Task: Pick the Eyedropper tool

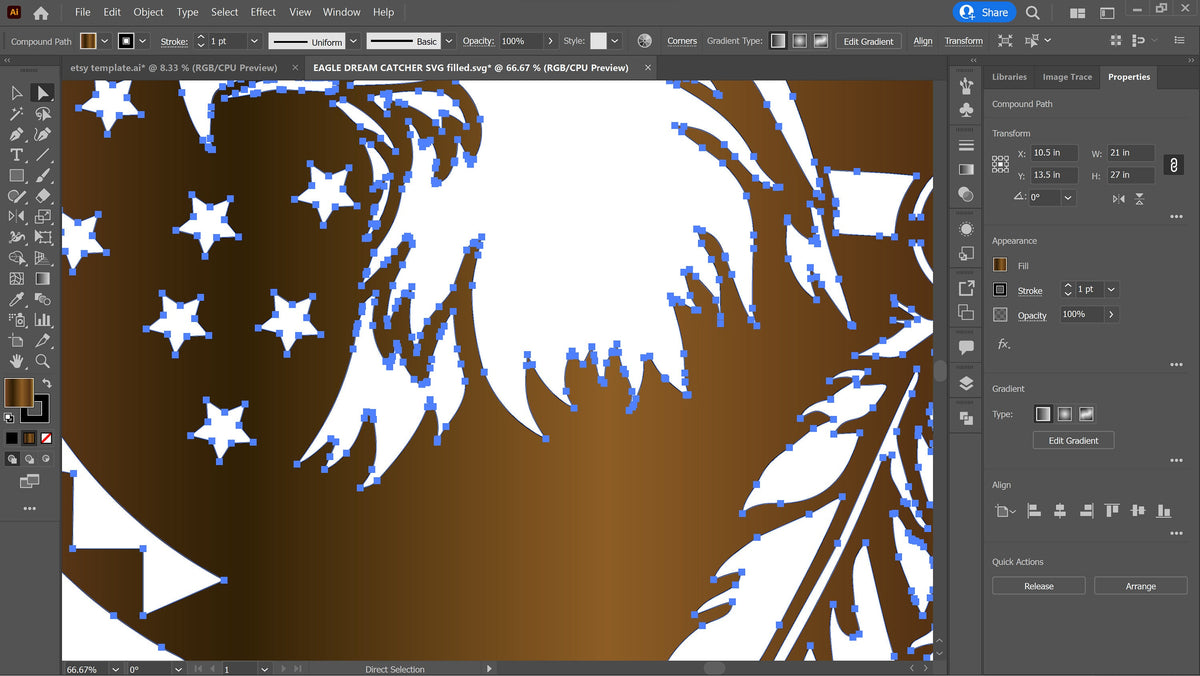Action: [17, 299]
